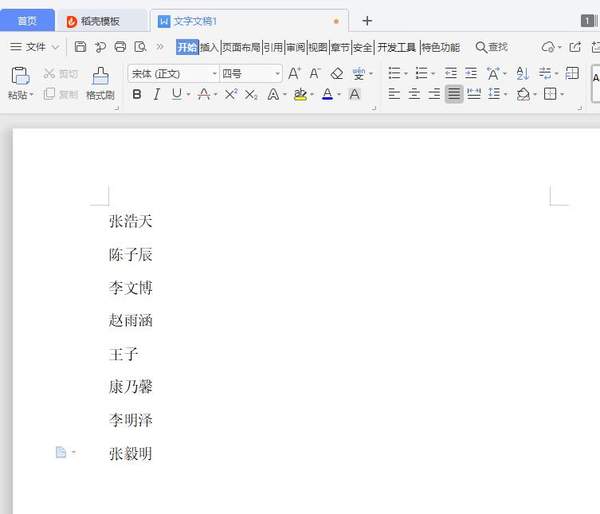Screen dimensions: 600x514
Task: Toggle Superscript formatting
Action: (231, 94)
